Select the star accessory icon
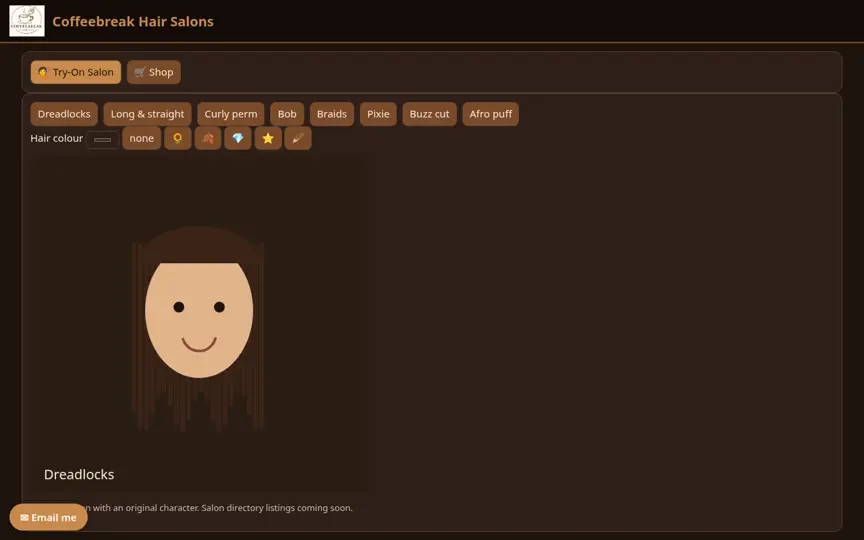Image resolution: width=864 pixels, height=540 pixels. (268, 138)
